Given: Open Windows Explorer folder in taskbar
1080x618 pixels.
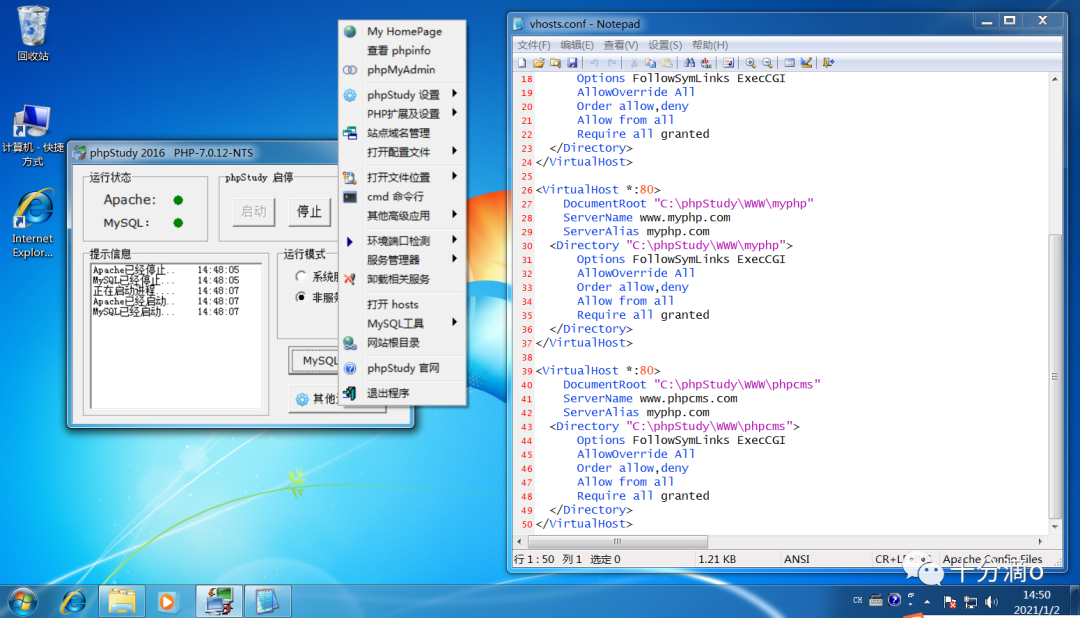Looking at the screenshot, I should (122, 601).
